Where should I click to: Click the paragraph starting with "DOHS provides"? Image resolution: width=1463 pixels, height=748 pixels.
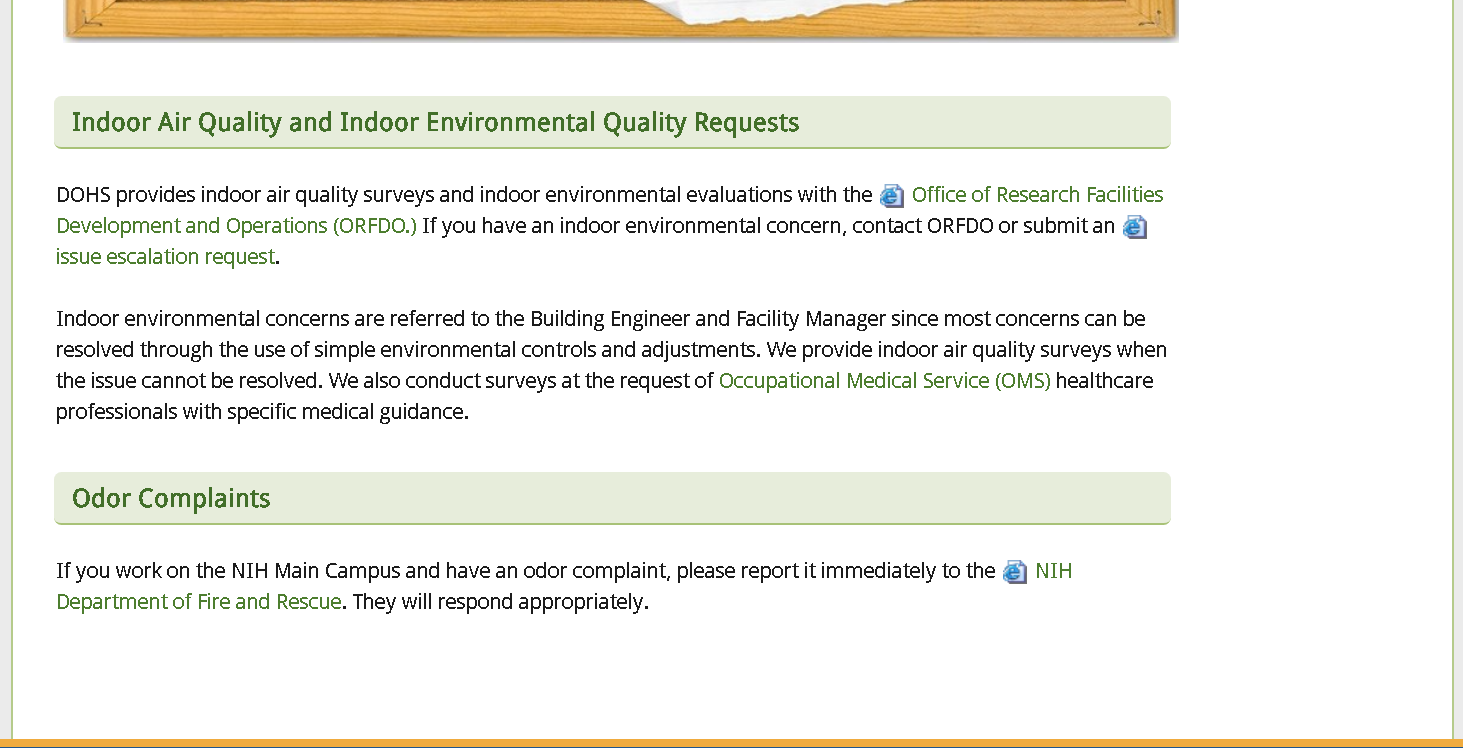tap(465, 195)
